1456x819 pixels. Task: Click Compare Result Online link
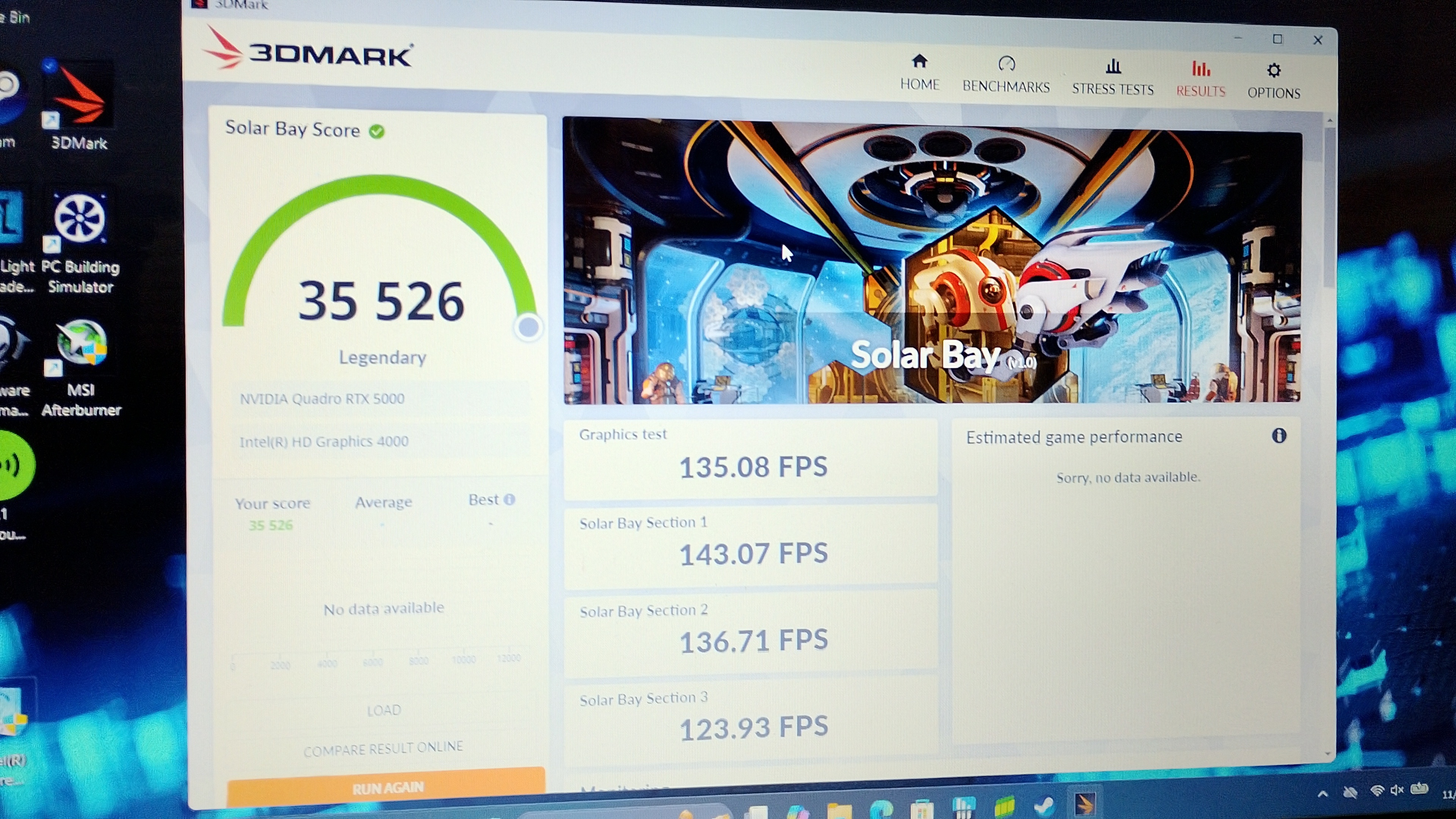(x=383, y=749)
